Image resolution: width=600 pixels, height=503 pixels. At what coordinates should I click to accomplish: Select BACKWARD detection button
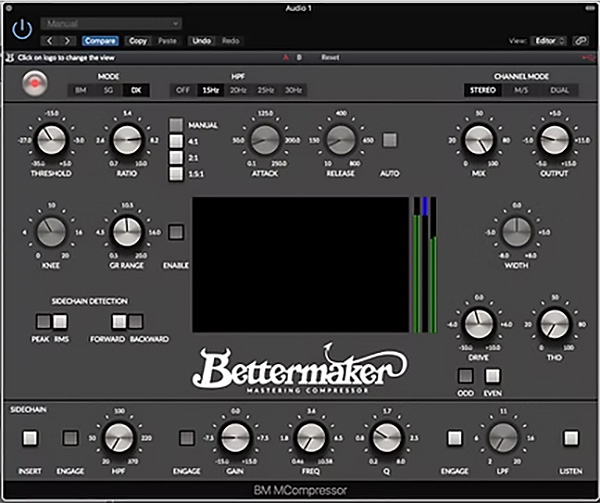[135, 322]
